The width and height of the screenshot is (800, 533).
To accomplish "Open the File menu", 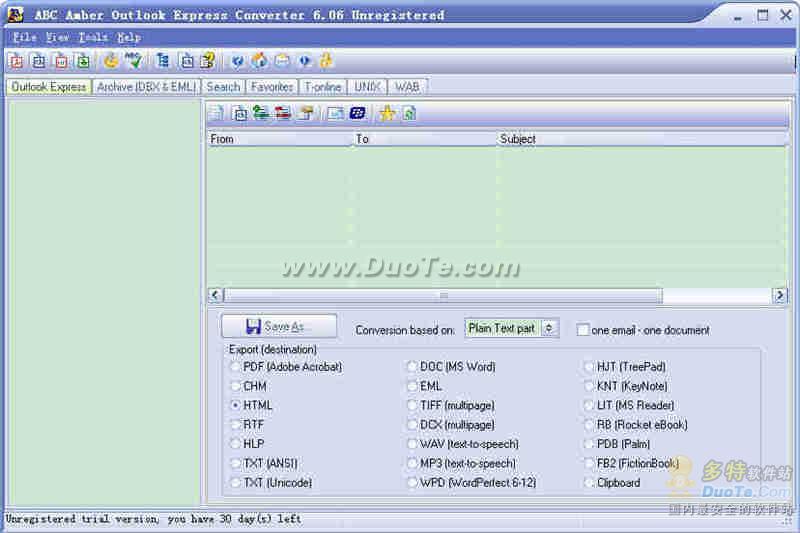I will click(24, 37).
